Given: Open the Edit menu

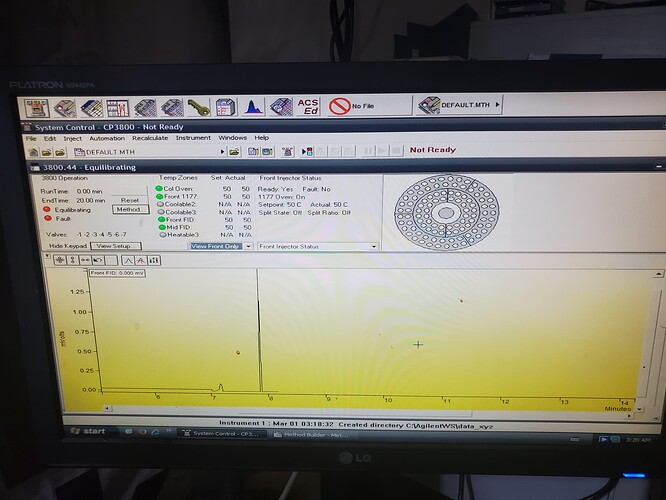Looking at the screenshot, I should click(50, 139).
